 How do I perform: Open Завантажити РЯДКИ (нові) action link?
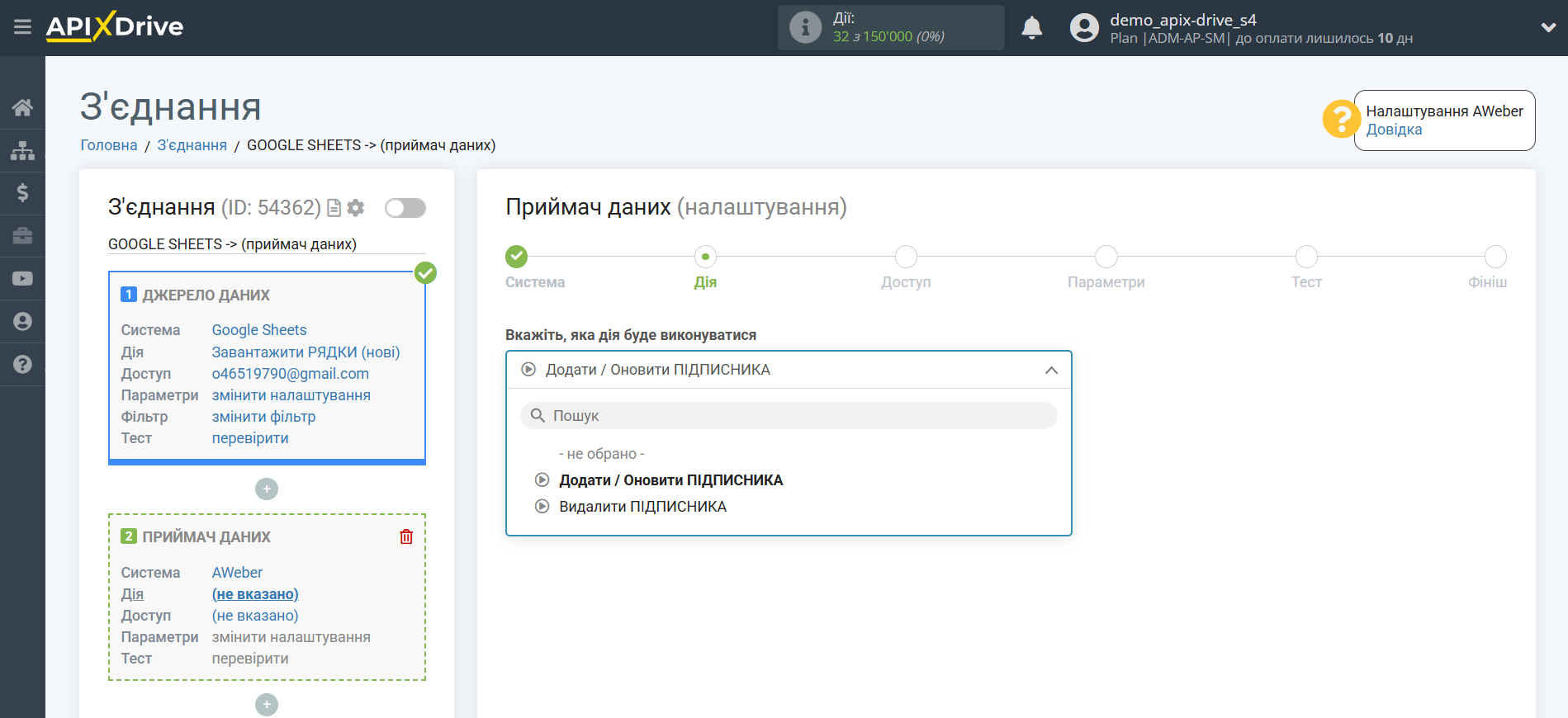(x=306, y=352)
